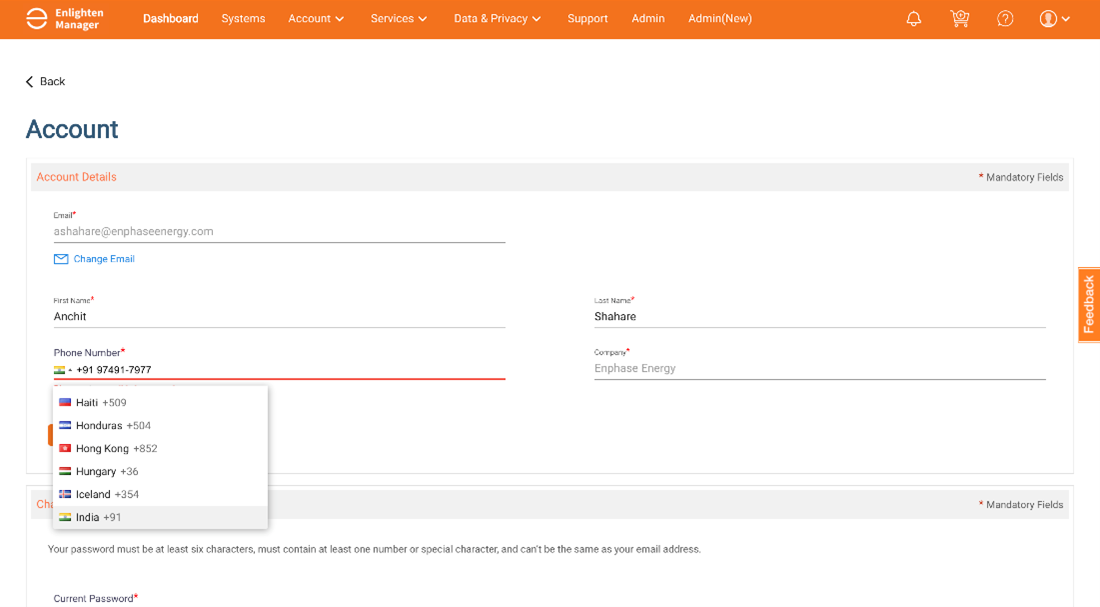Choose Hong Kong +852 from country list
This screenshot has height=607, width=1100.
161,448
